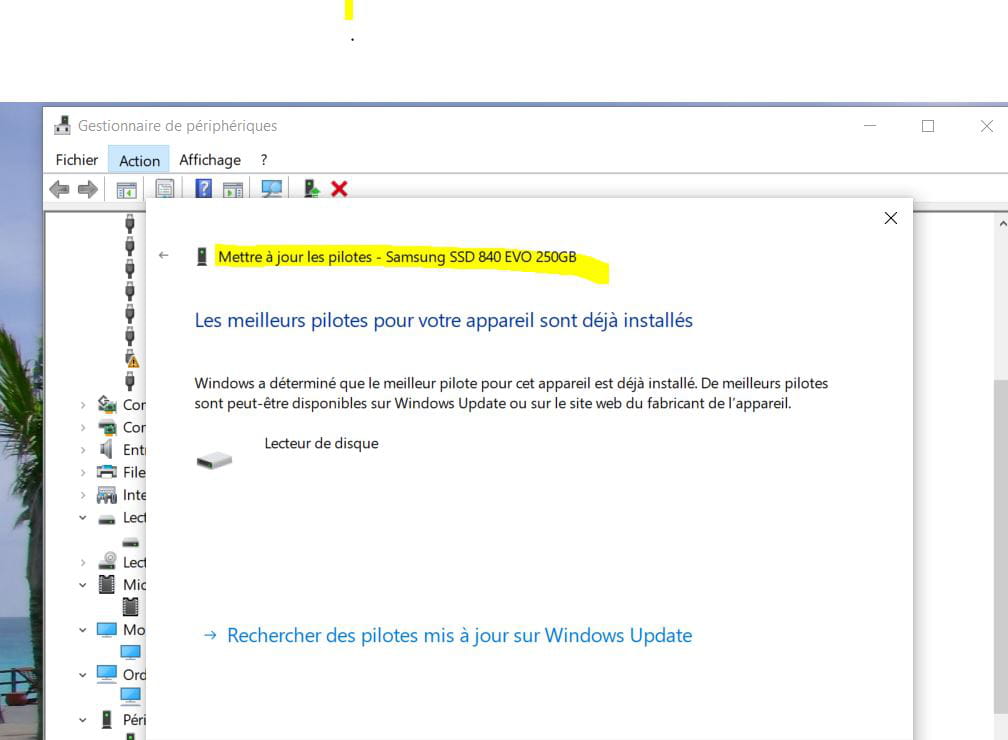Select the computer child item under Ord
This screenshot has height=740, width=1008.
tap(130, 696)
